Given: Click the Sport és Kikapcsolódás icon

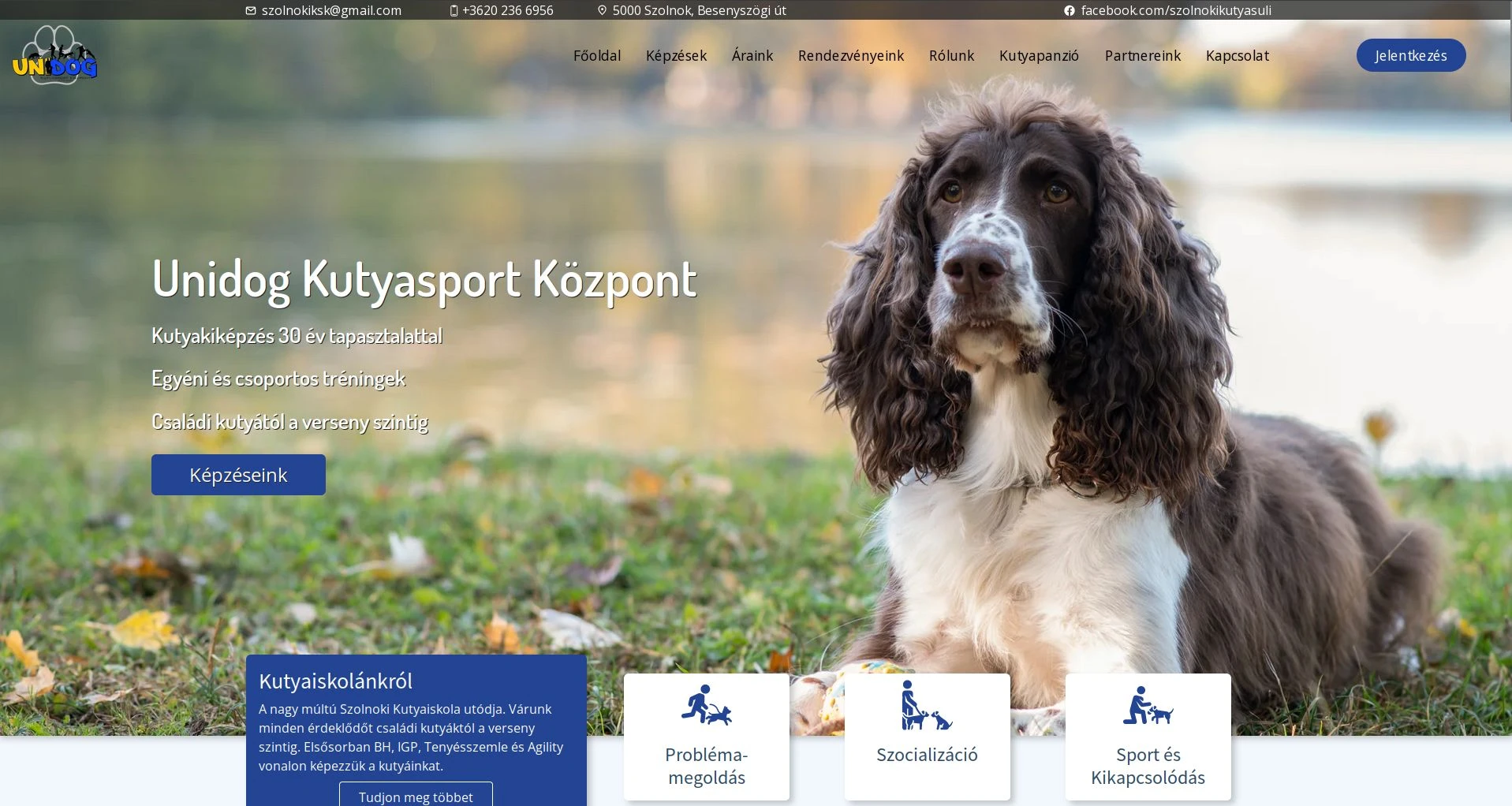Looking at the screenshot, I should click(1148, 704).
